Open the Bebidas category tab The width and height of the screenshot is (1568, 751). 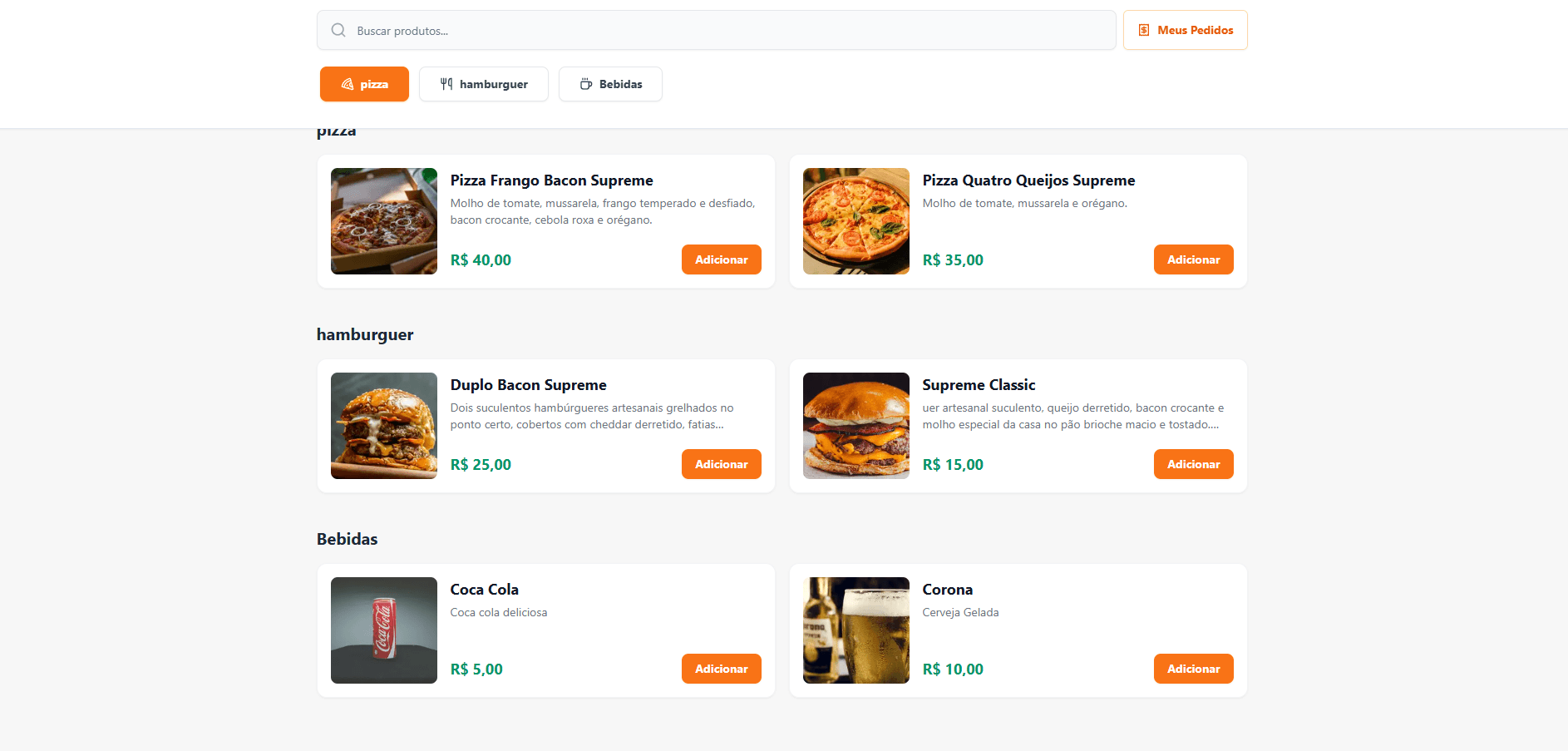click(x=610, y=84)
